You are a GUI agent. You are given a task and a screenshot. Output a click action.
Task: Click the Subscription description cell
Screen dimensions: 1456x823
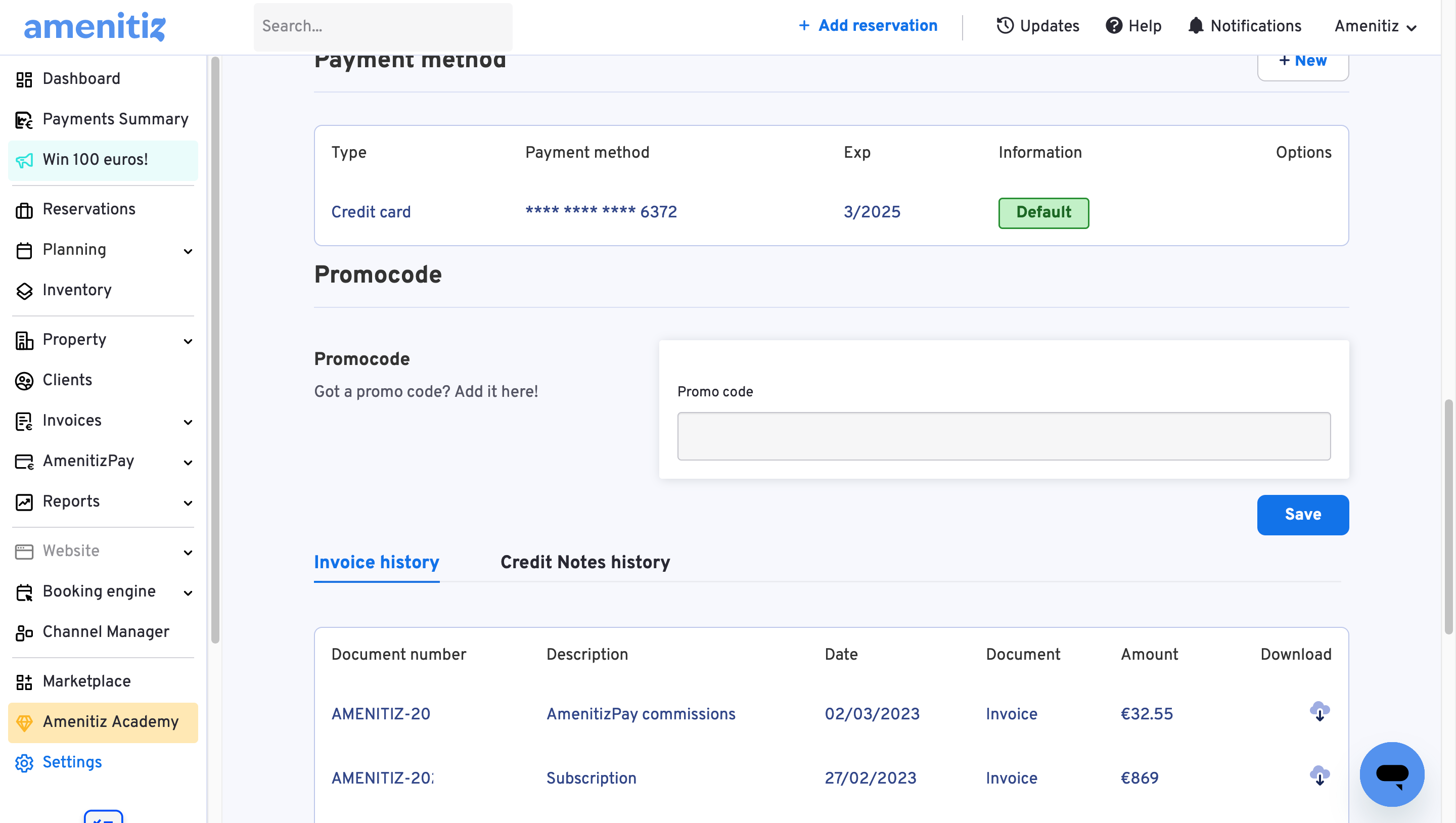591,779
